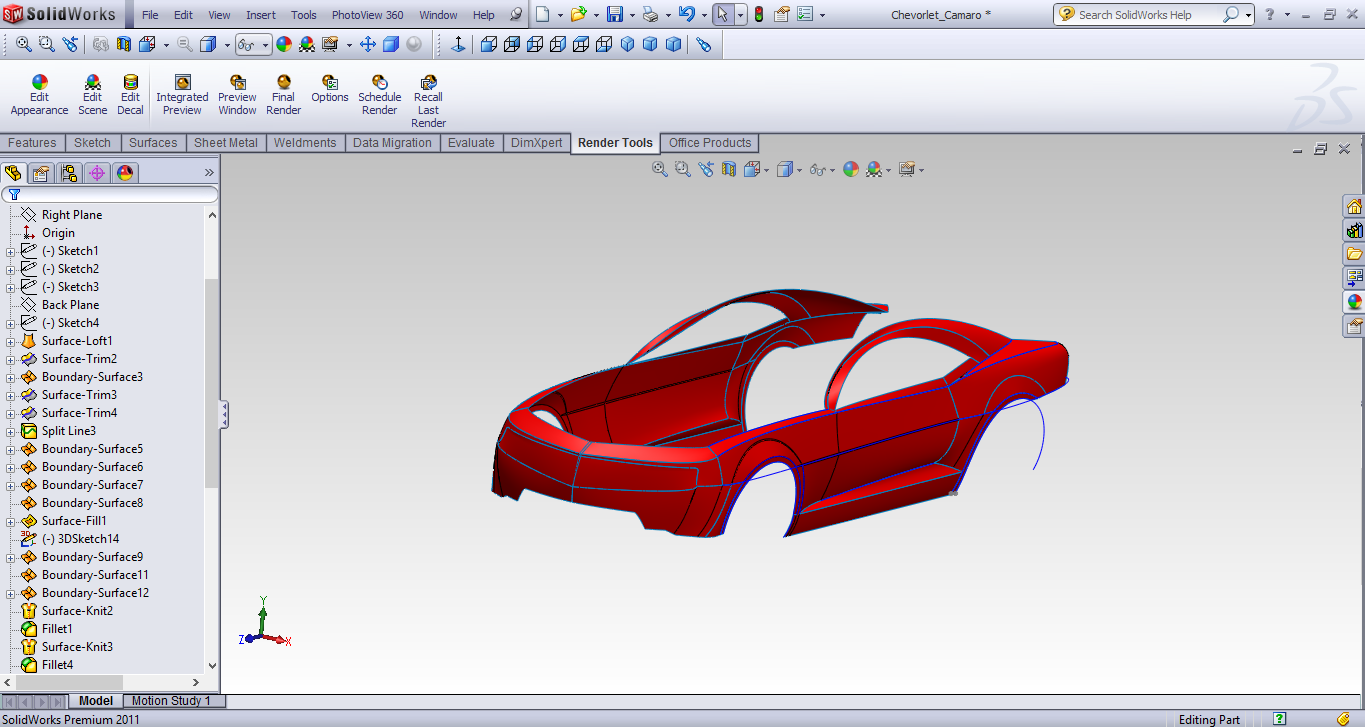The height and width of the screenshot is (727, 1365).
Task: Open Schedule Render dialog
Action: tap(380, 96)
